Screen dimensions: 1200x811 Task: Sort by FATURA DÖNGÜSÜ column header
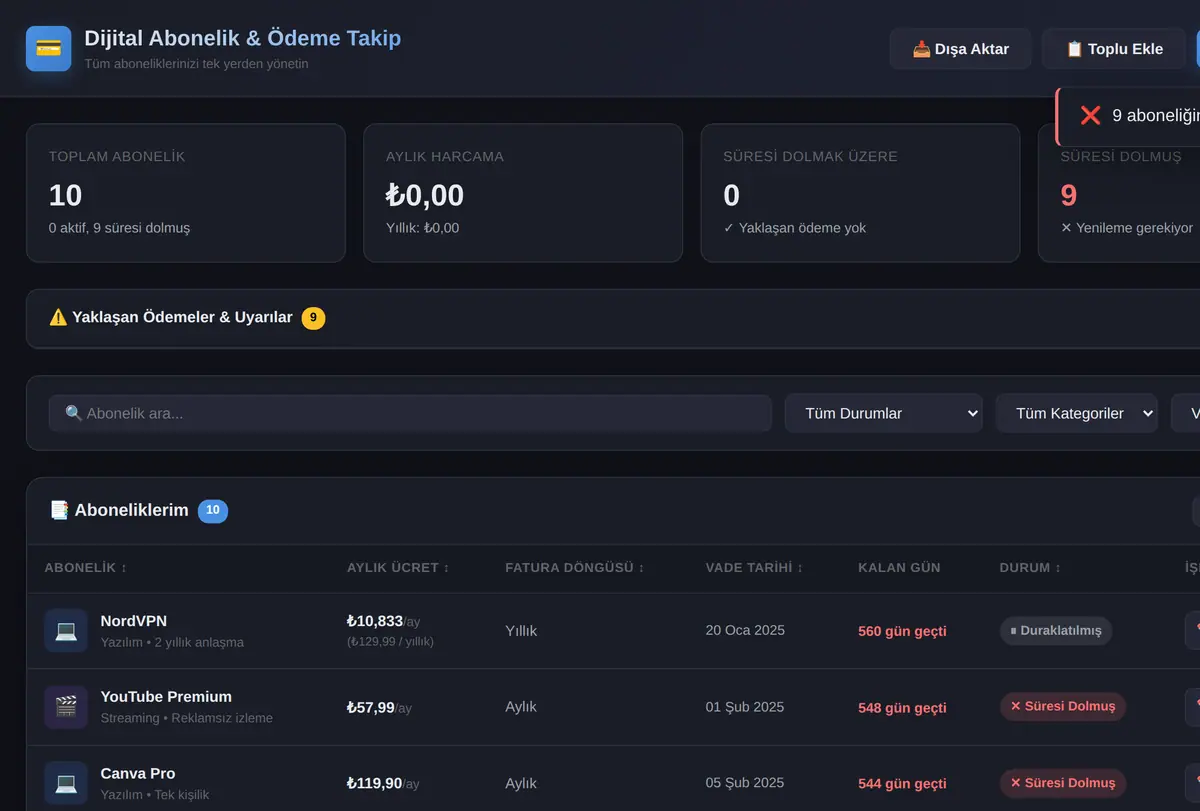(x=575, y=568)
